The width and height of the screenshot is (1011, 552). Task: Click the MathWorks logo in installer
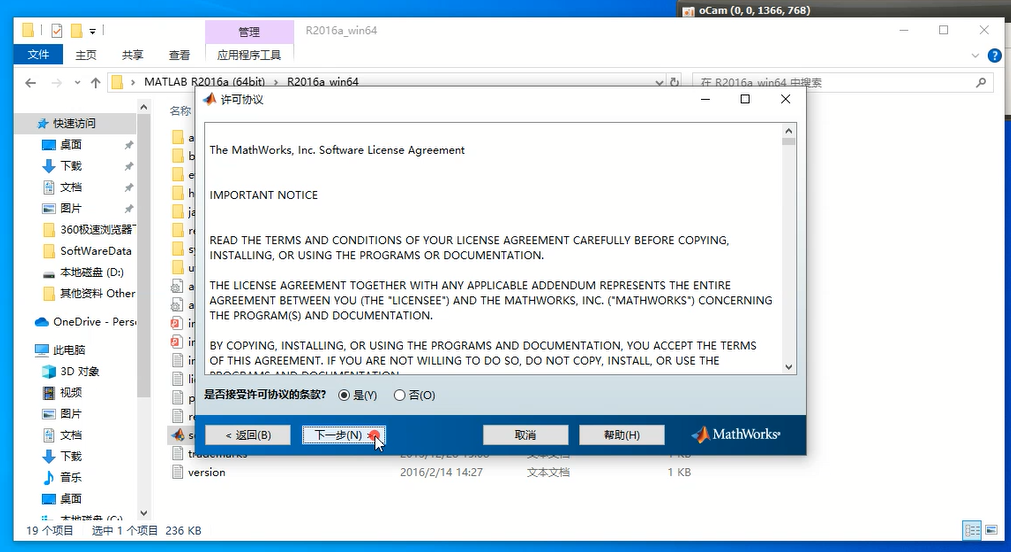[x=736, y=435]
